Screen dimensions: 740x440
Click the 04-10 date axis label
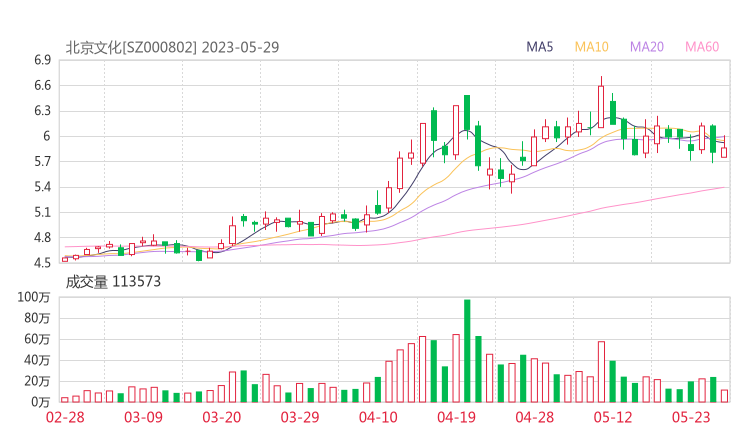point(378,417)
